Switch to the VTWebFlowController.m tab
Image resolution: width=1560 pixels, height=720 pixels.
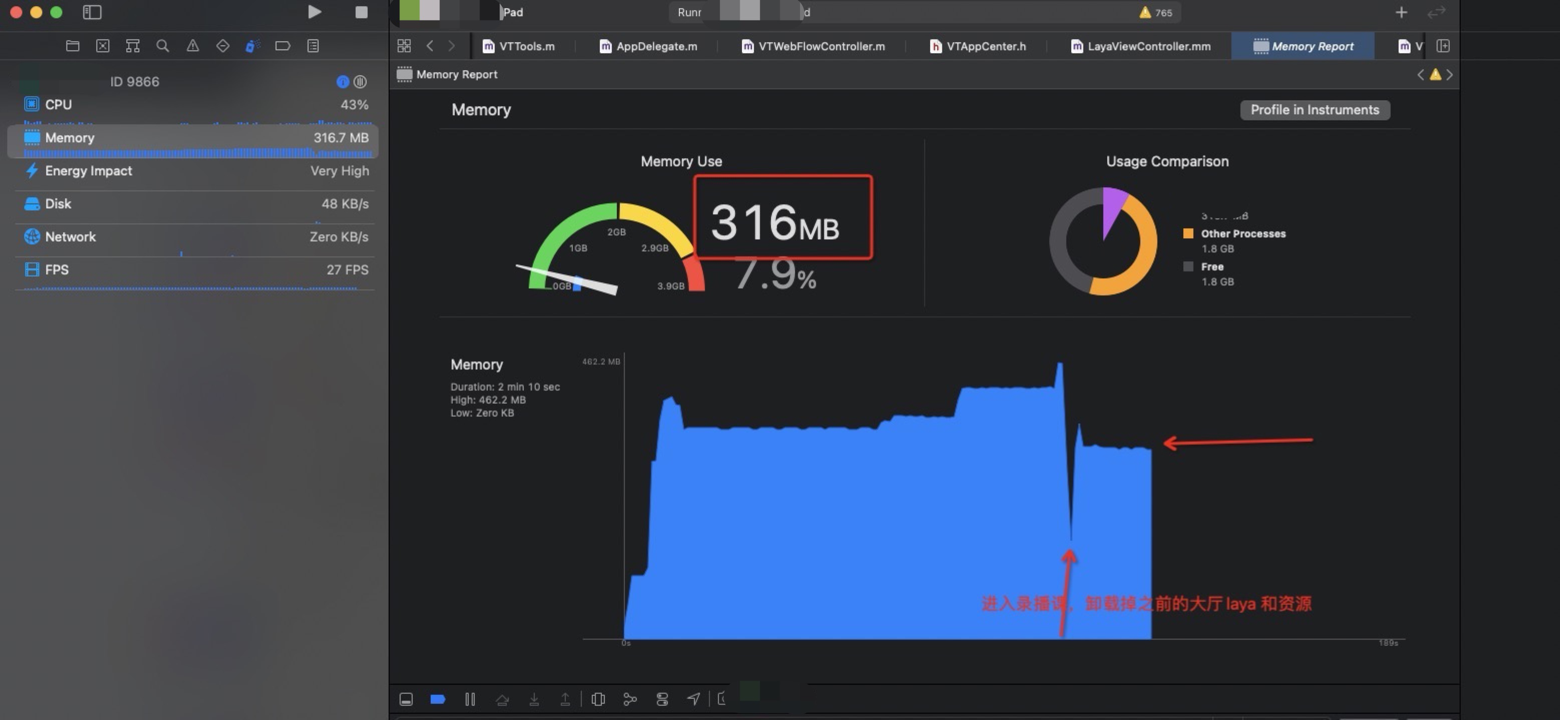813,46
